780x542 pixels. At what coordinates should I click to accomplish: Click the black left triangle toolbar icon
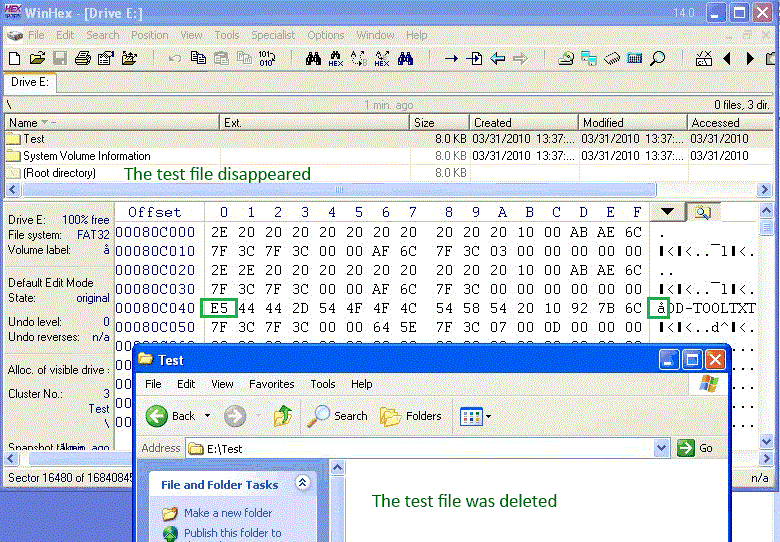(727, 59)
